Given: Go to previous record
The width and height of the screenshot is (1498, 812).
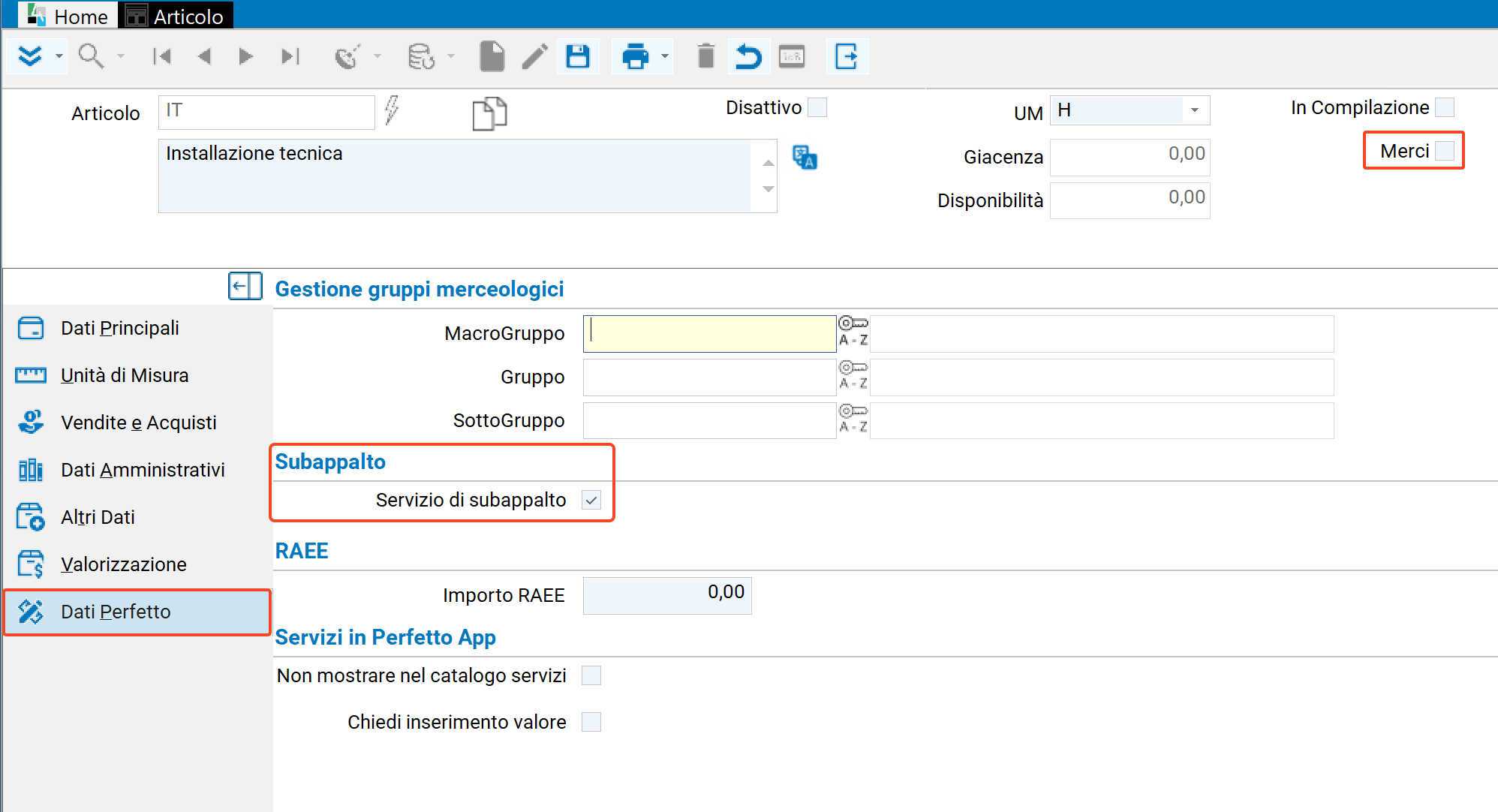Looking at the screenshot, I should [204, 56].
